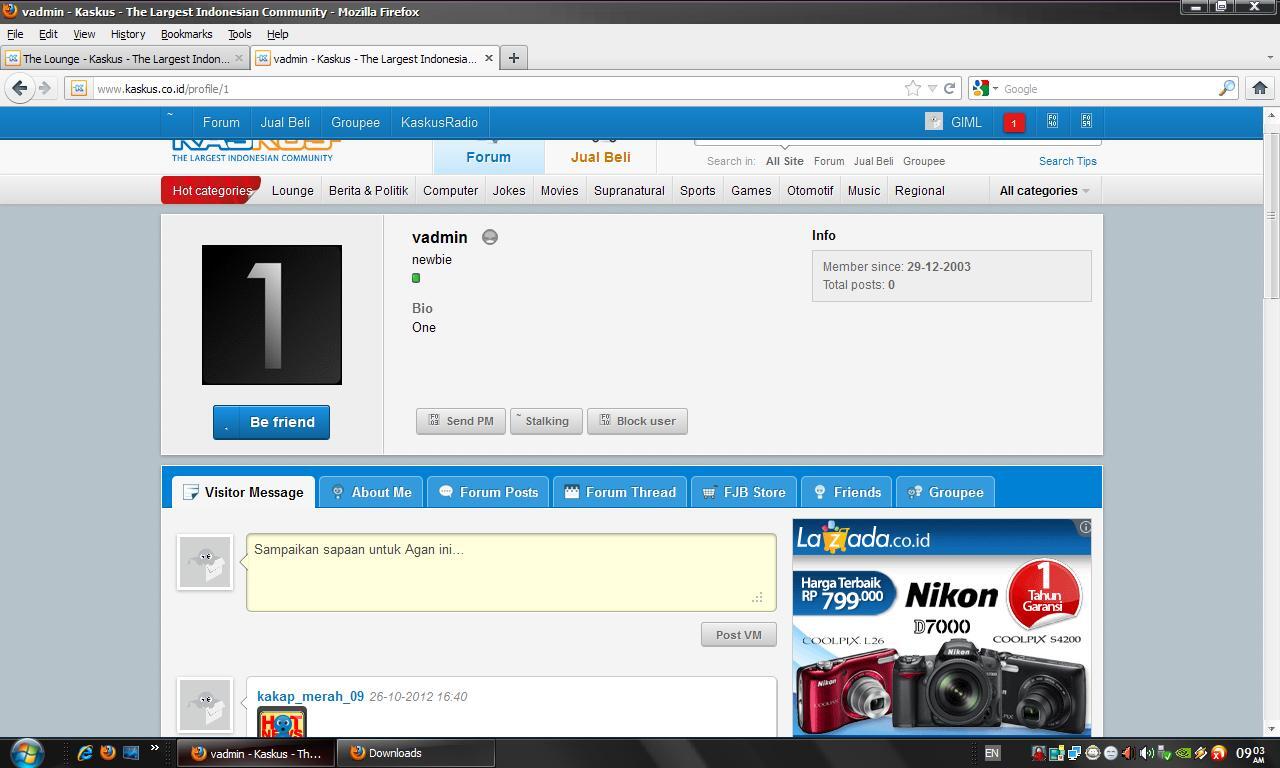Reload the page with the refresh icon
1280x768 pixels.
pyautogui.click(x=949, y=88)
